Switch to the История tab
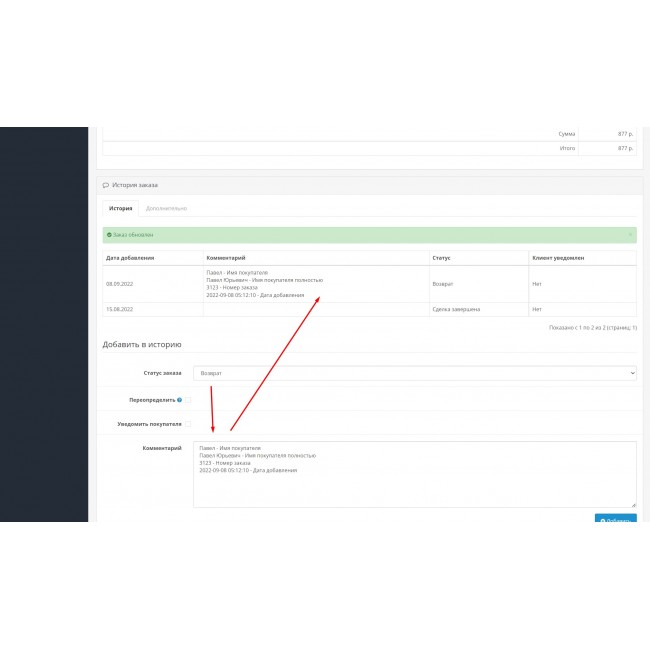This screenshot has width=650, height=650. pos(121,208)
